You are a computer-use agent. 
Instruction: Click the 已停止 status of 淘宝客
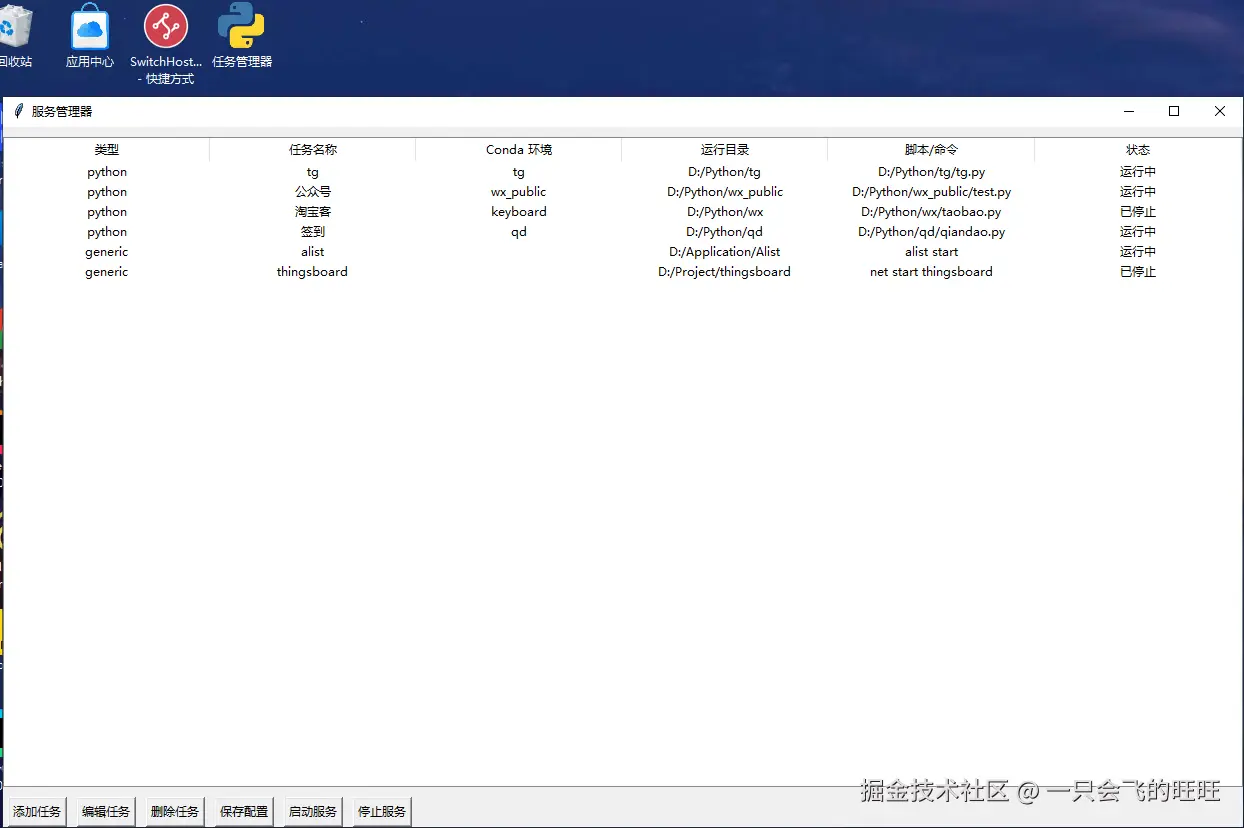pos(1137,211)
